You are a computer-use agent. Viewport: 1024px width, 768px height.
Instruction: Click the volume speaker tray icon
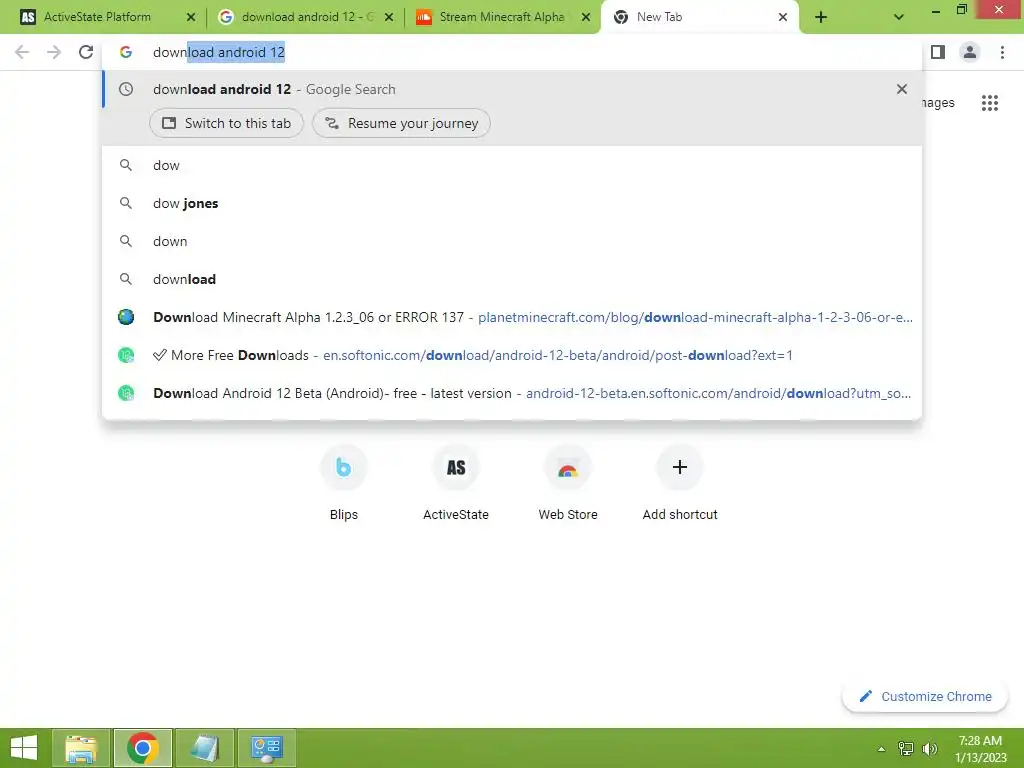930,749
